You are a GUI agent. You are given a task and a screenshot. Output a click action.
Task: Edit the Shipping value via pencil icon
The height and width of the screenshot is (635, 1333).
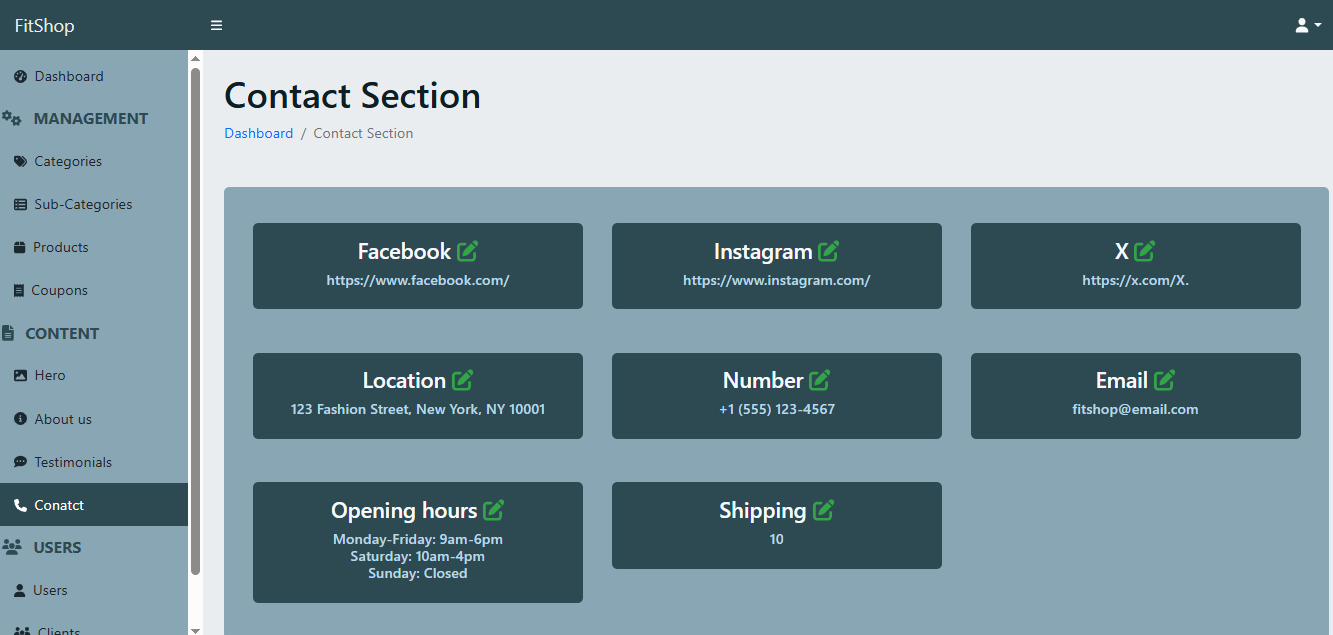pos(823,510)
